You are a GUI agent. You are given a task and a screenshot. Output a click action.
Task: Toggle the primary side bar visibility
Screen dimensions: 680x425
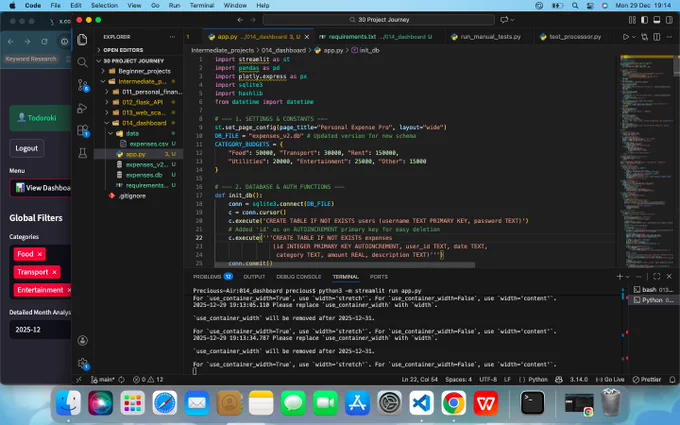(645, 20)
